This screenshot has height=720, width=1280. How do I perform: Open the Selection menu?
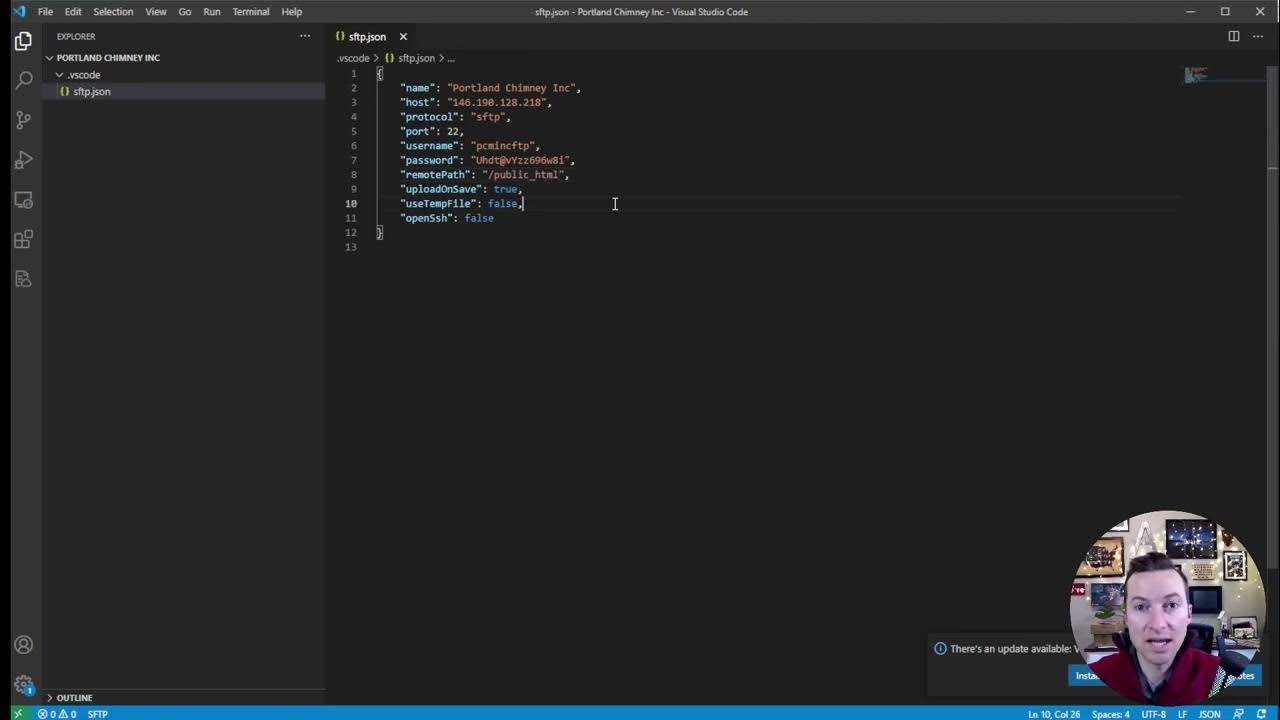(x=113, y=12)
